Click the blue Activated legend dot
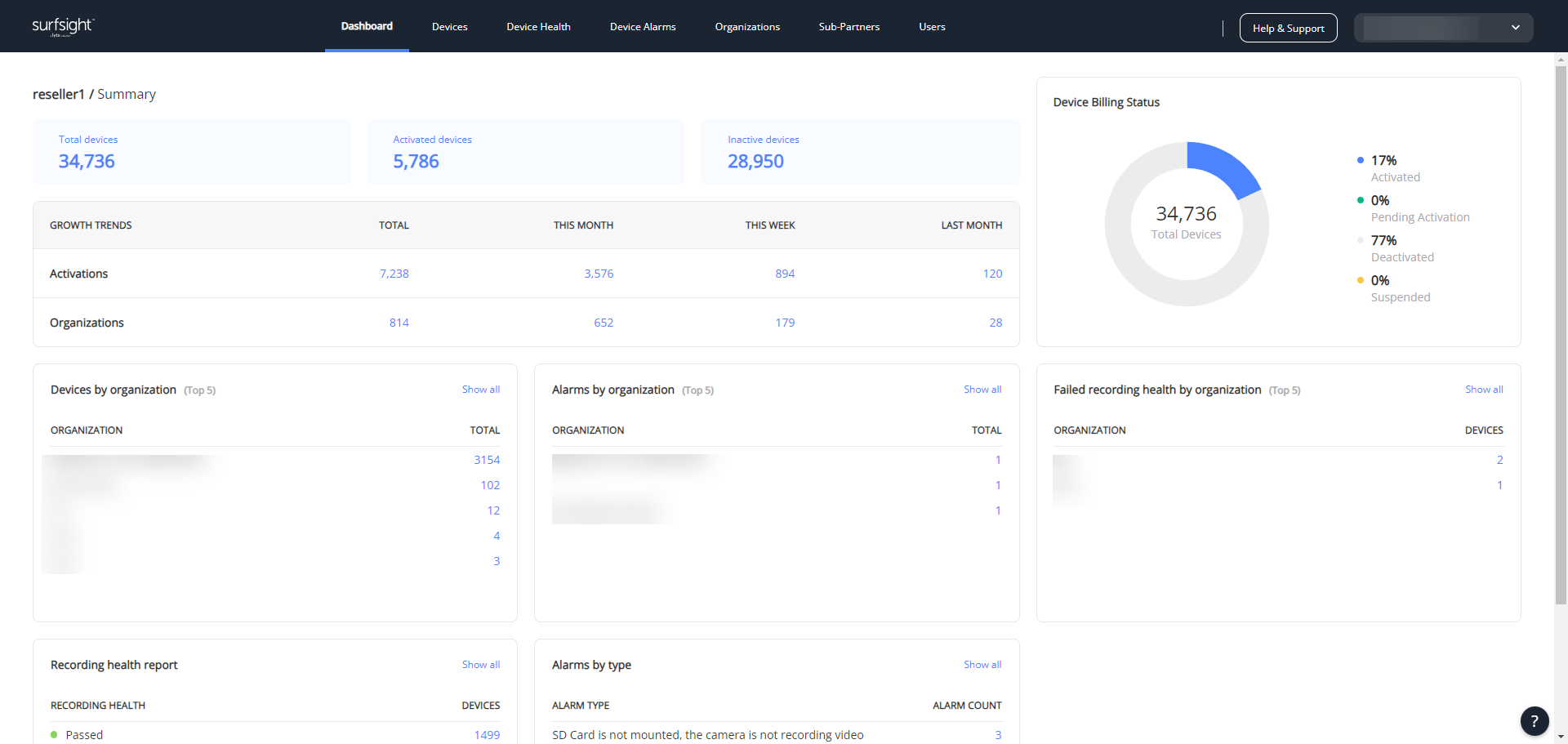This screenshot has width=1568, height=744. (1361, 160)
